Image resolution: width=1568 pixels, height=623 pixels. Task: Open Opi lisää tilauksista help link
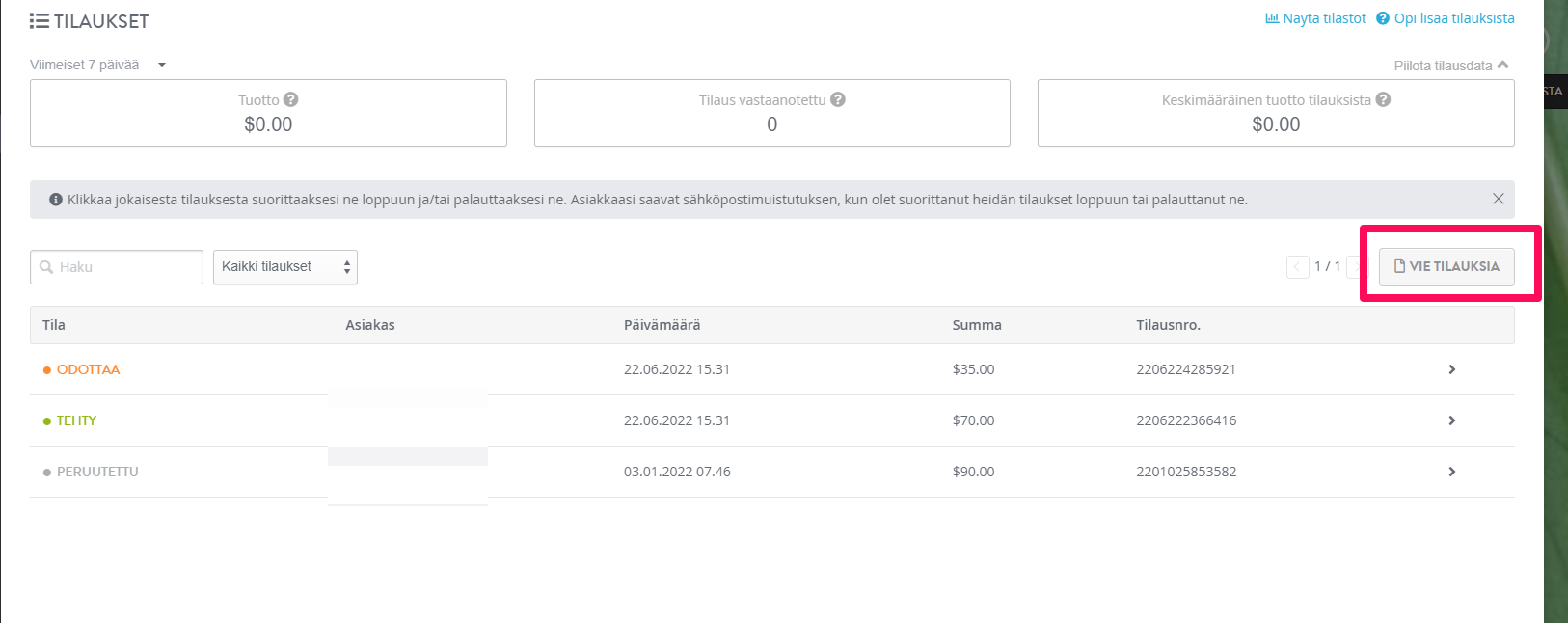[1446, 18]
